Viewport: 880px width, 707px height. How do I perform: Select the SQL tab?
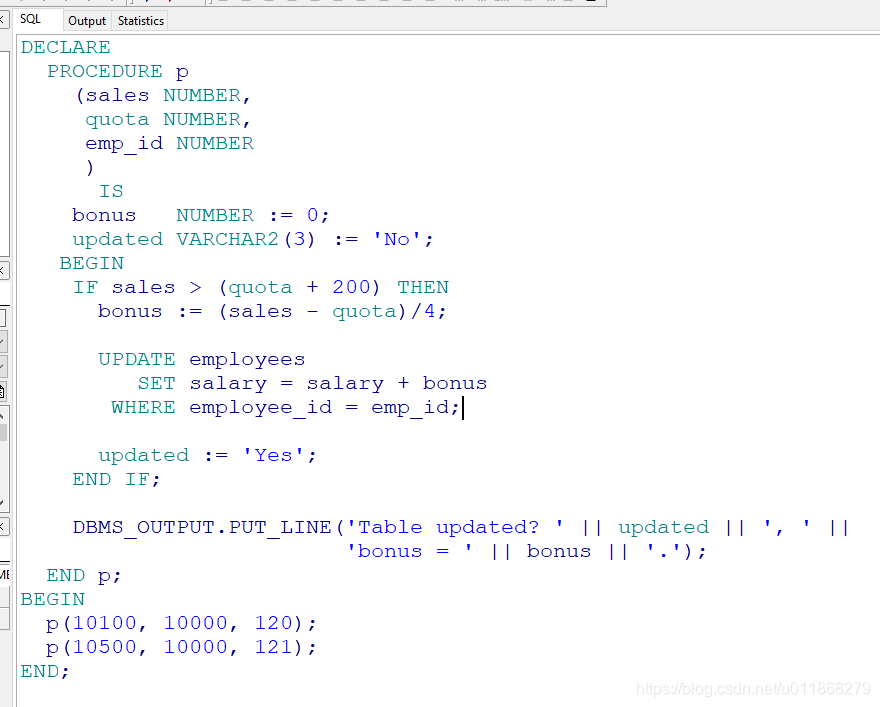click(31, 18)
